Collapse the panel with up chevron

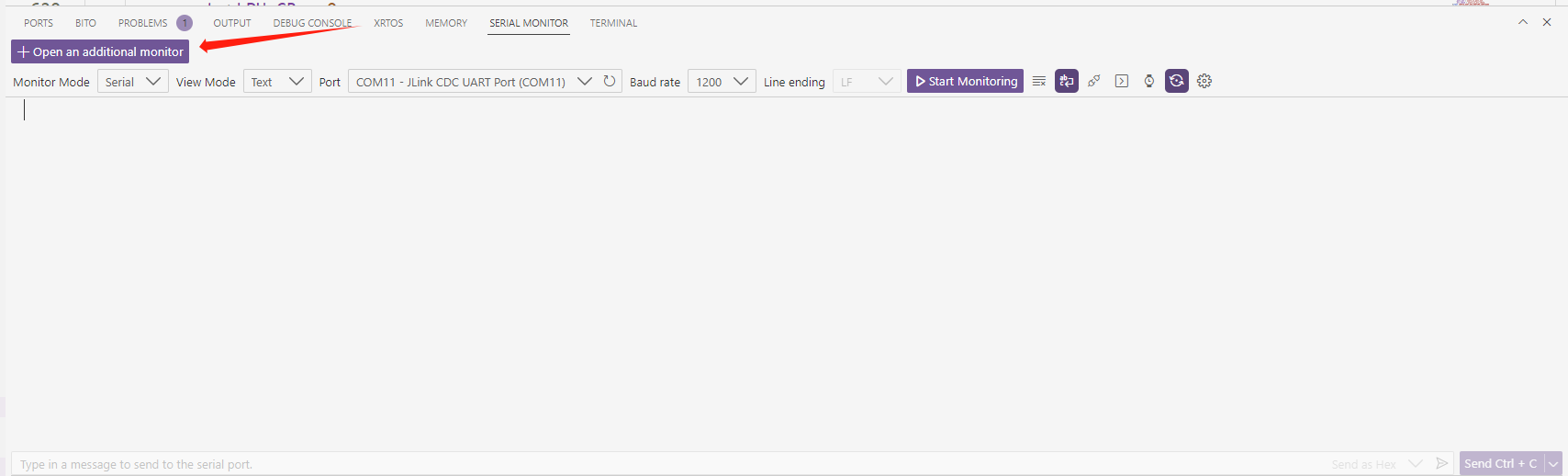(x=1523, y=22)
